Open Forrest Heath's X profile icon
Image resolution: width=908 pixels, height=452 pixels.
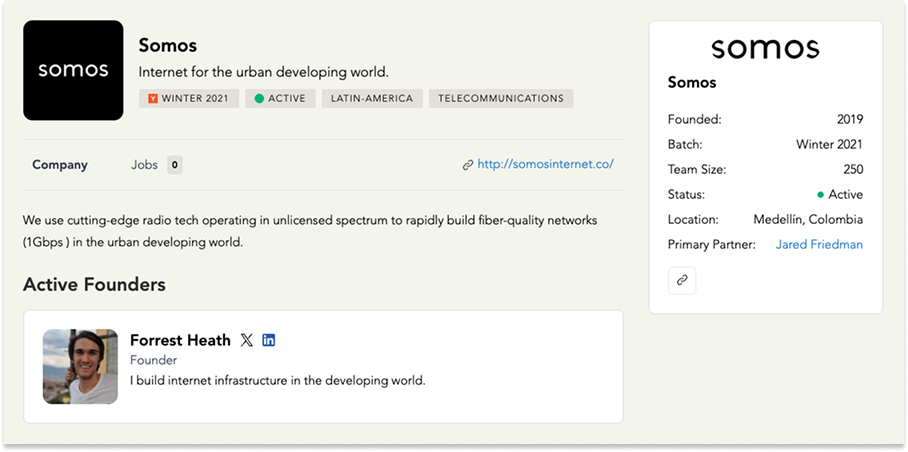coord(247,340)
